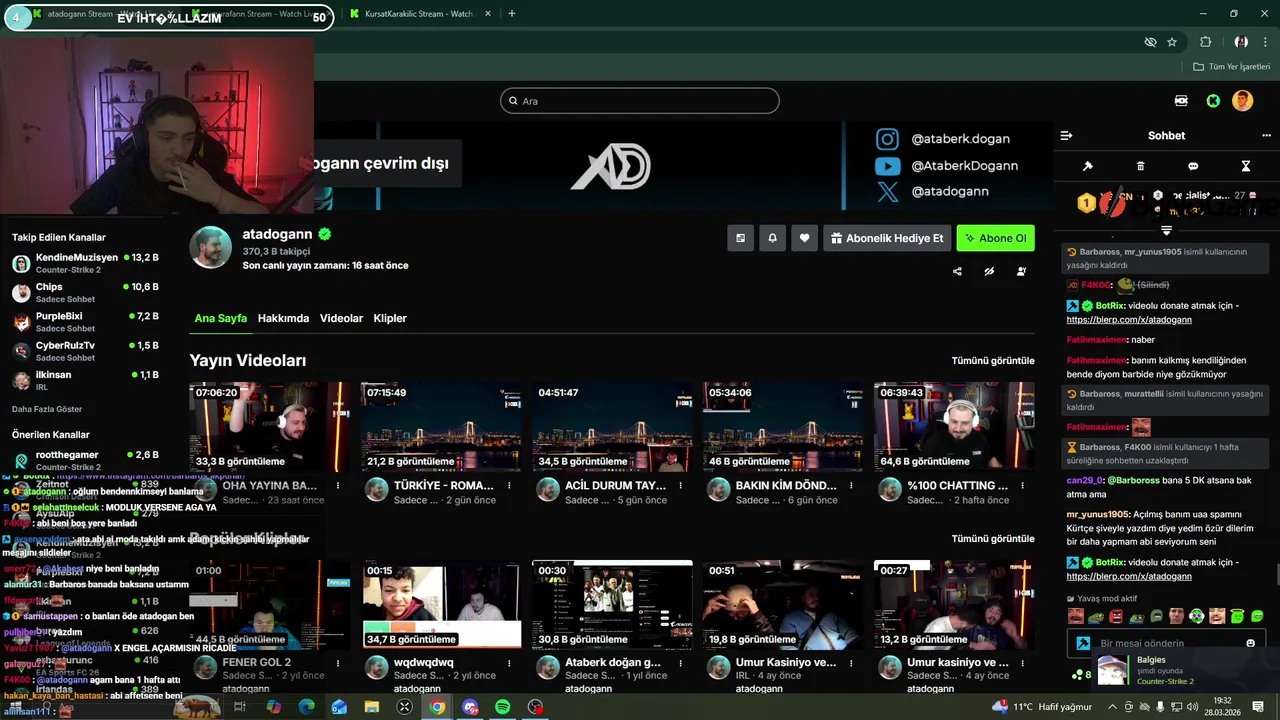Open OBS Studio from the taskbar
1280x720 pixels.
pos(536,707)
